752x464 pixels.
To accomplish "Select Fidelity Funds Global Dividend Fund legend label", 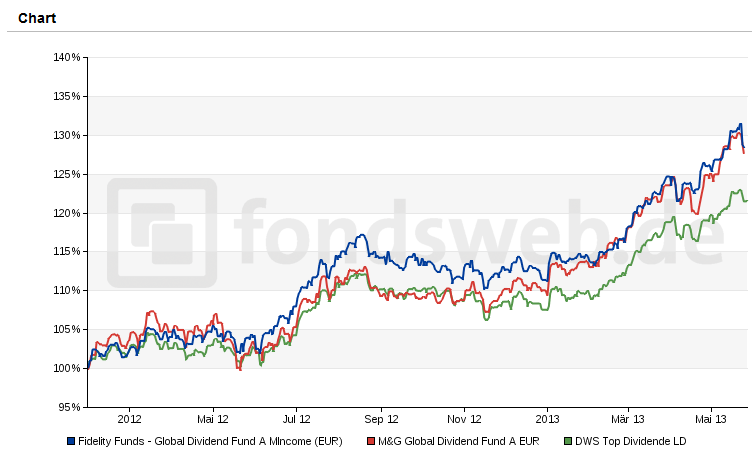I will click(x=210, y=441).
